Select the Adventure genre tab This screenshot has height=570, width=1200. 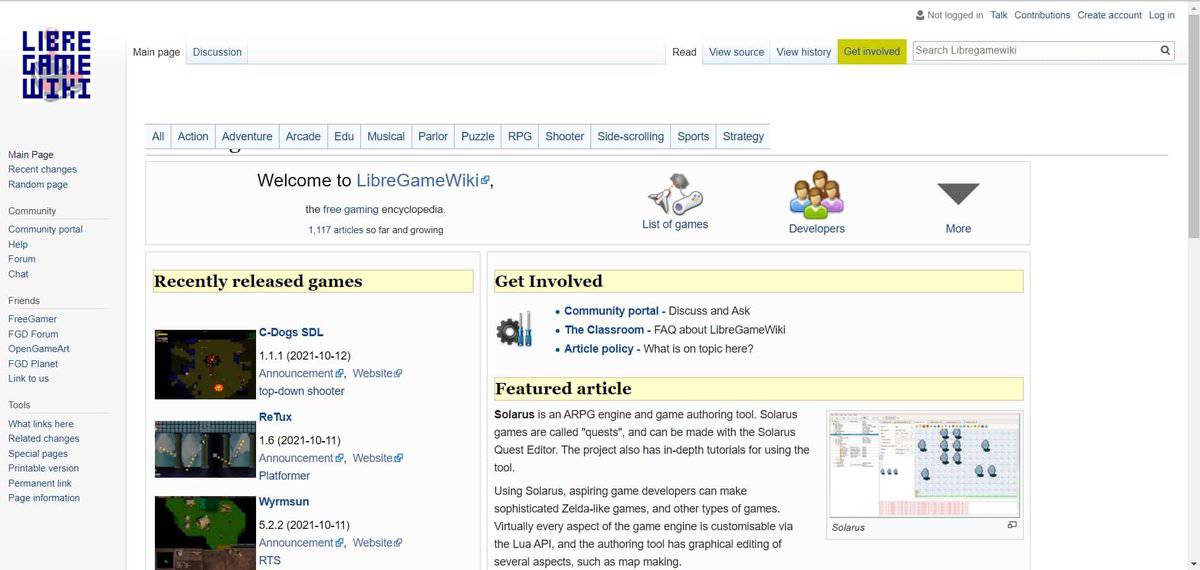pos(247,137)
